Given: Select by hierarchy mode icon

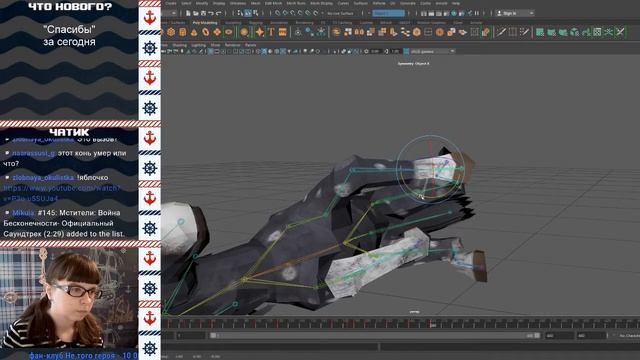Looking at the screenshot, I should 240,13.
